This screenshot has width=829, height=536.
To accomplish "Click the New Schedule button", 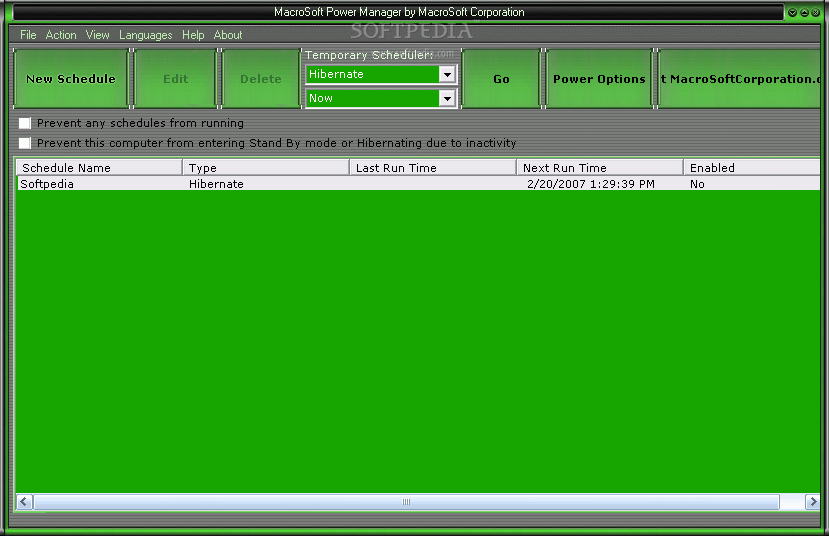I will (x=71, y=79).
